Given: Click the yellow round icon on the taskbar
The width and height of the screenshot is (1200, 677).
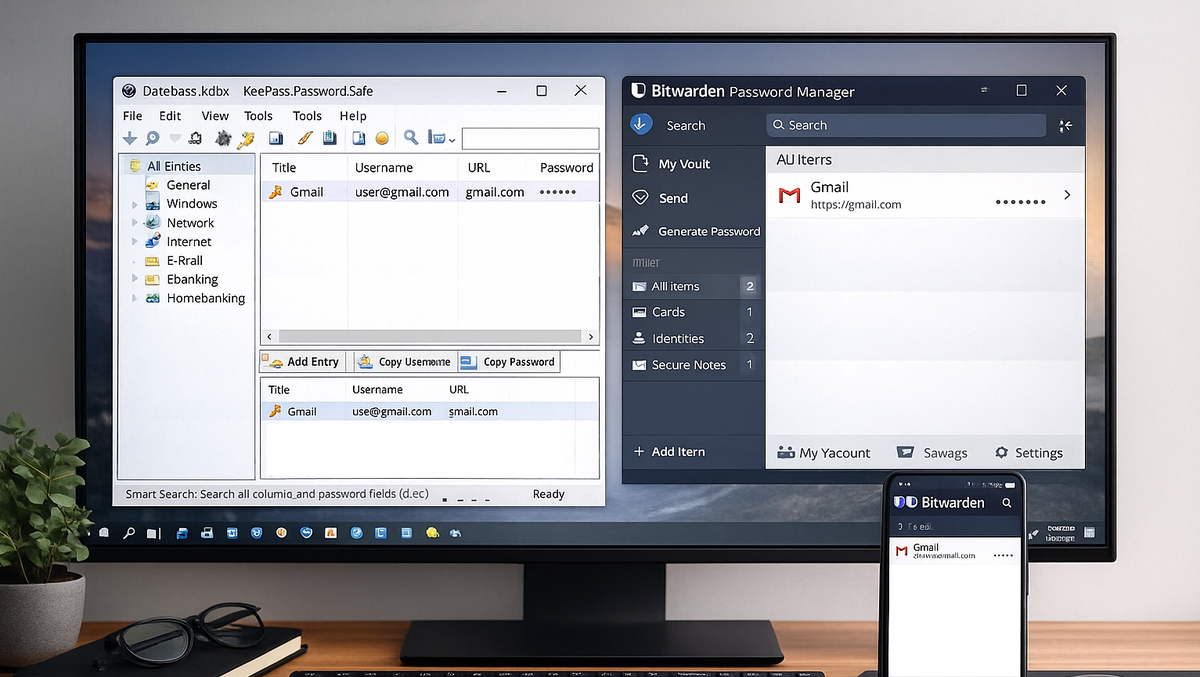Looking at the screenshot, I should tap(432, 533).
